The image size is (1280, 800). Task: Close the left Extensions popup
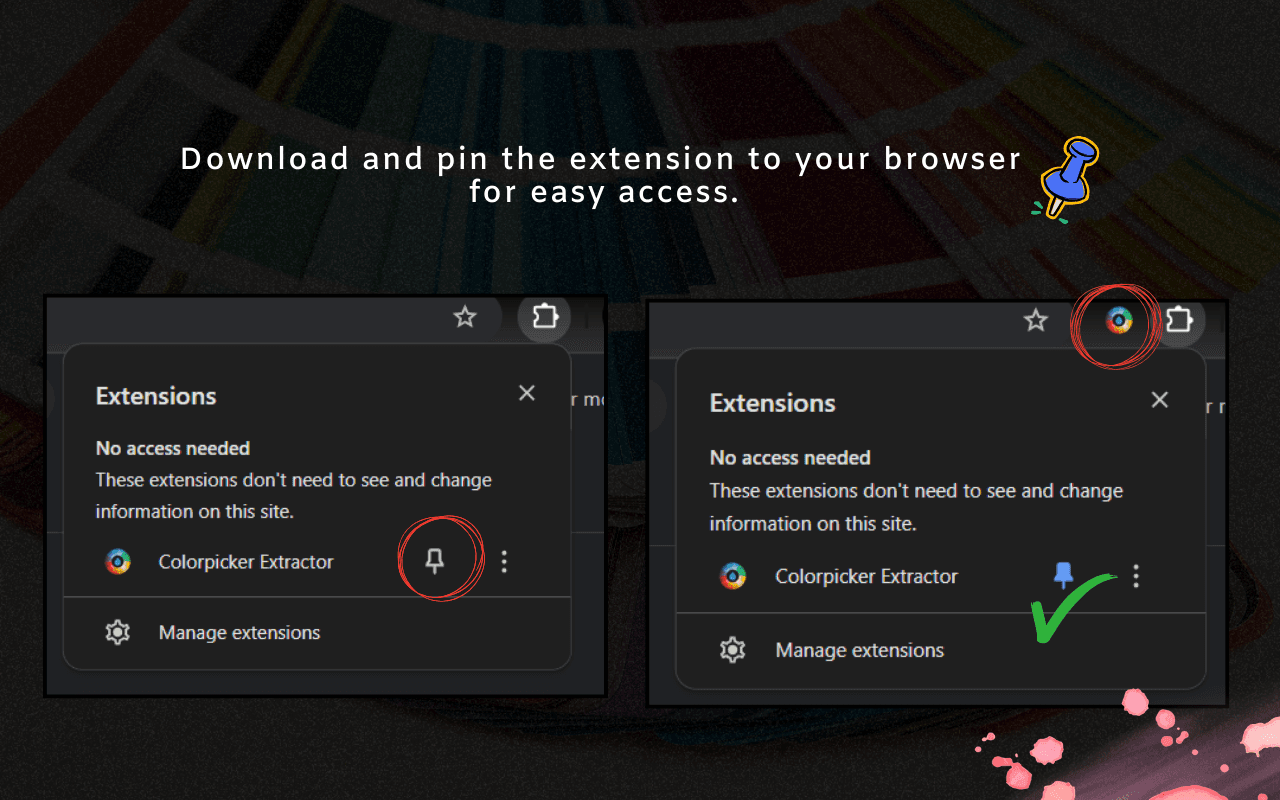(x=527, y=393)
